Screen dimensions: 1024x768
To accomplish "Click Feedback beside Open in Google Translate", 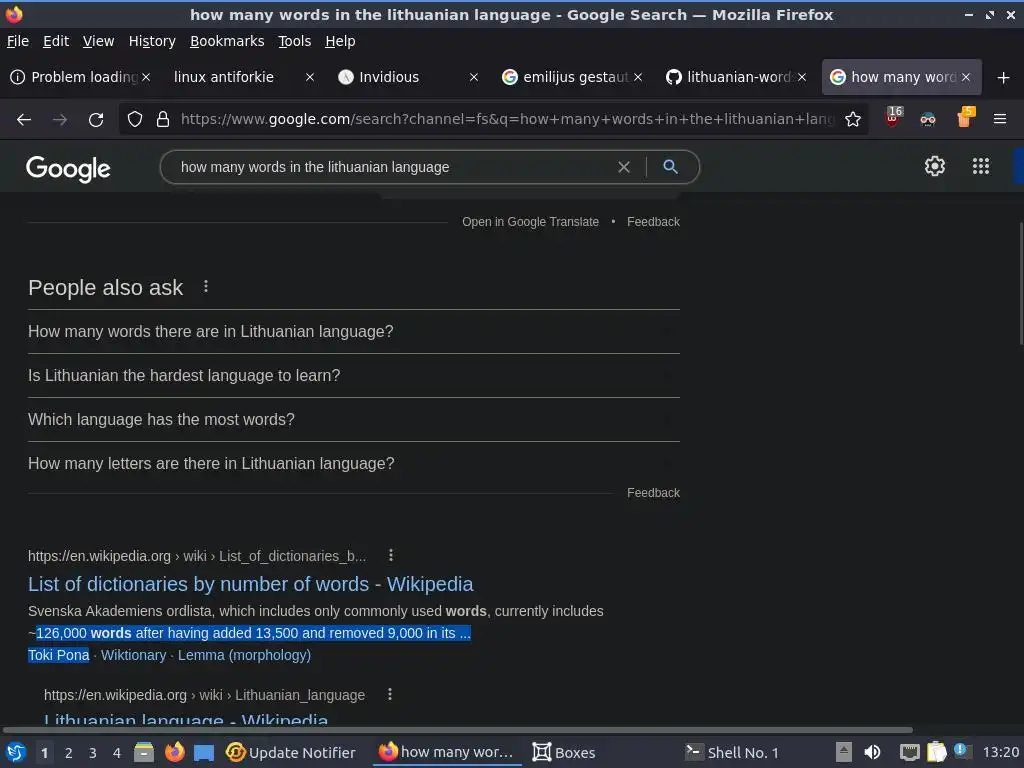I will click(653, 222).
